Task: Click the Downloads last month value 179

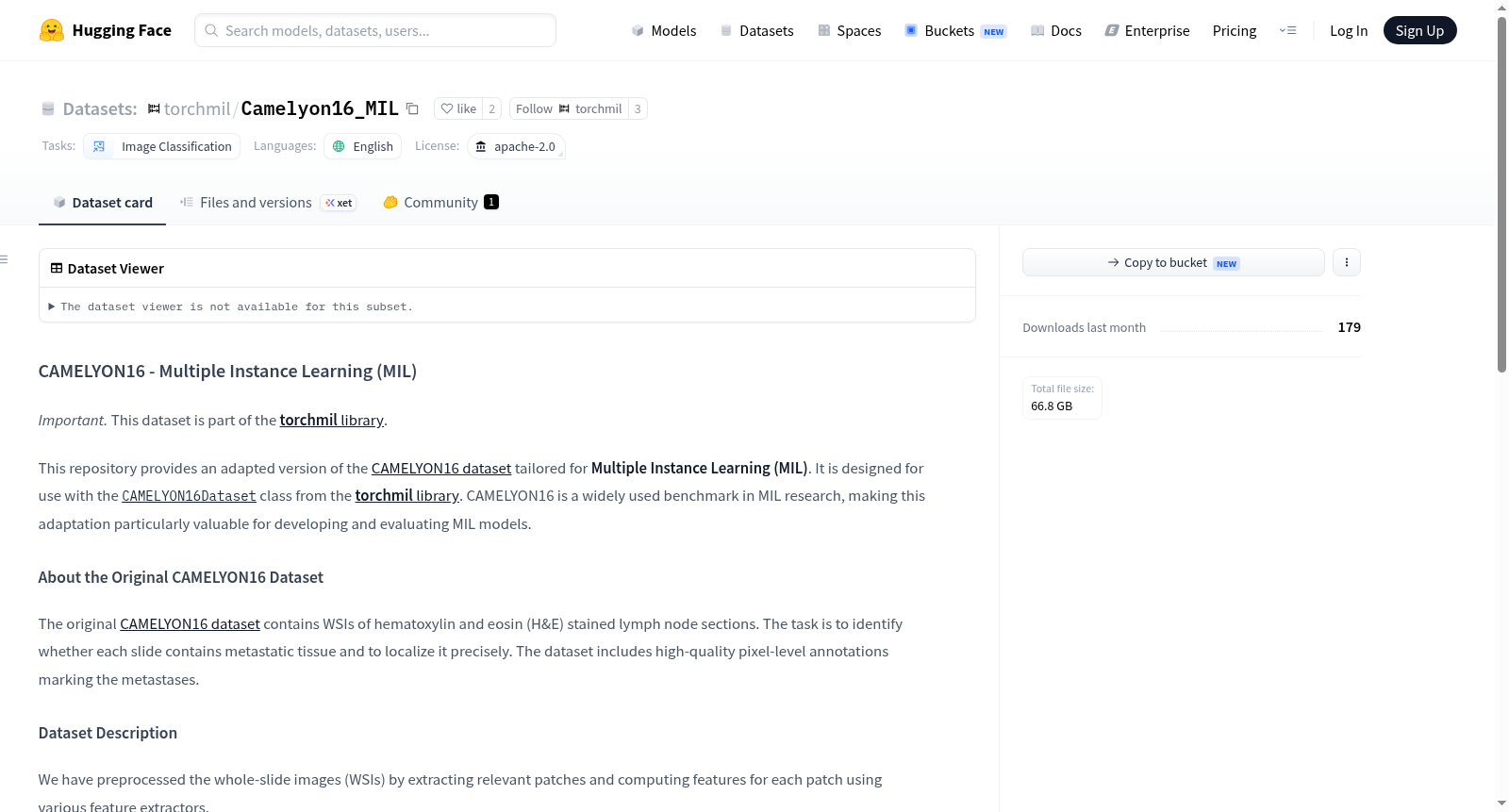Action: 1349,327
